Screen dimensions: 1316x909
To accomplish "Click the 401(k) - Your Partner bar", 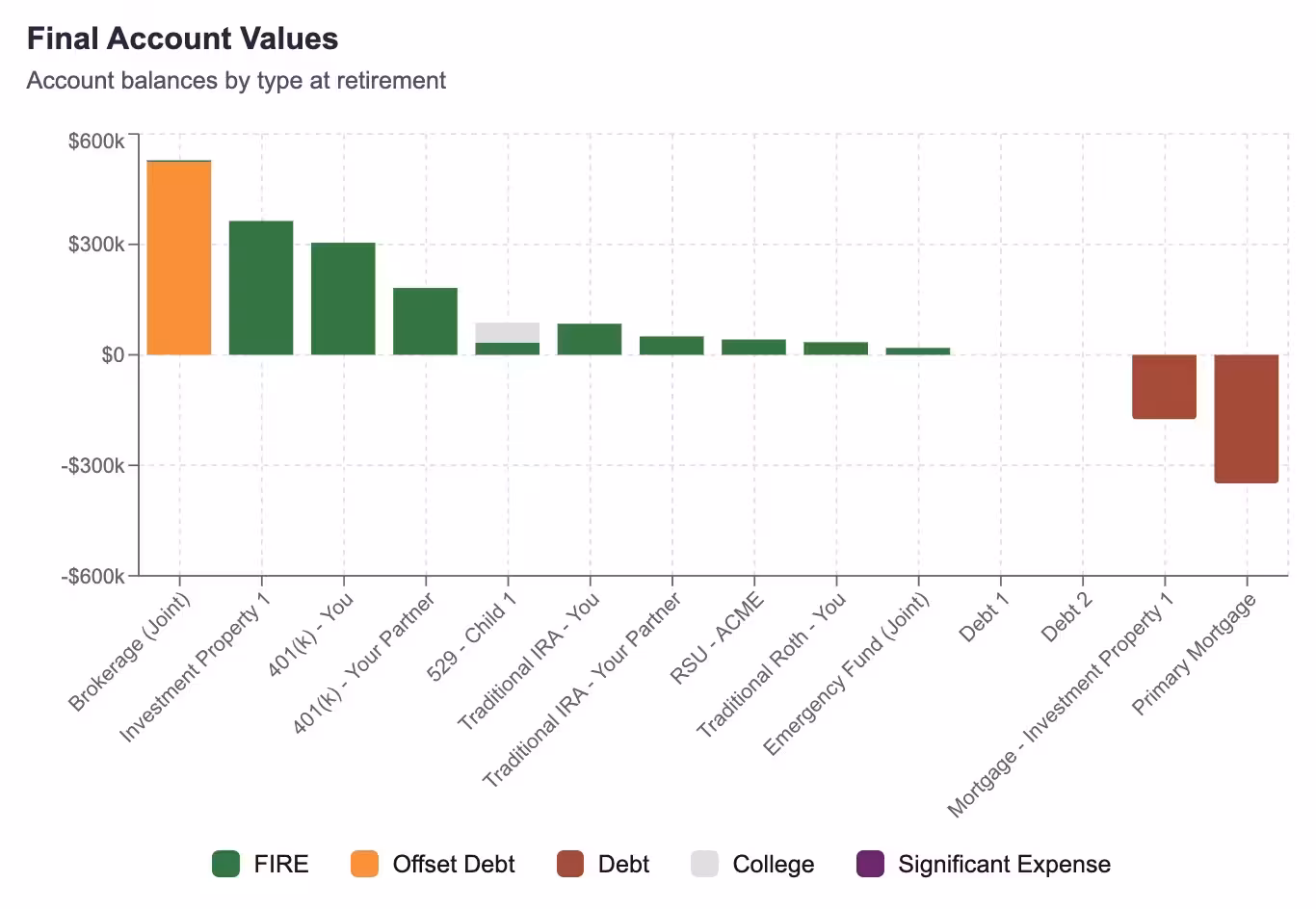I will point(425,322).
